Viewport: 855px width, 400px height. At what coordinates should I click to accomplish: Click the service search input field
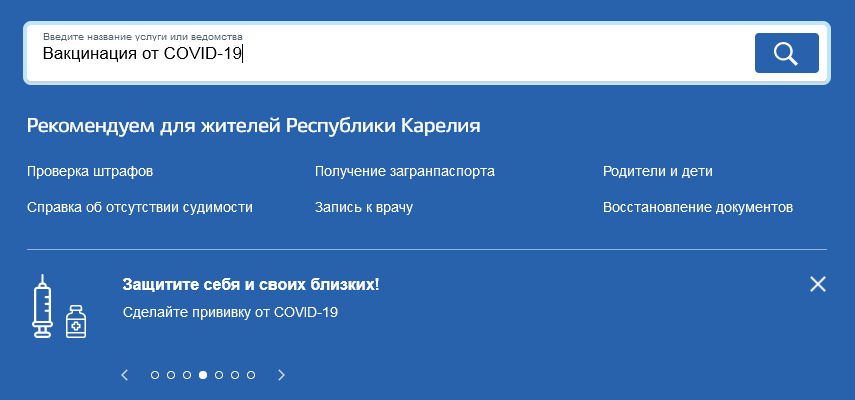click(x=388, y=53)
